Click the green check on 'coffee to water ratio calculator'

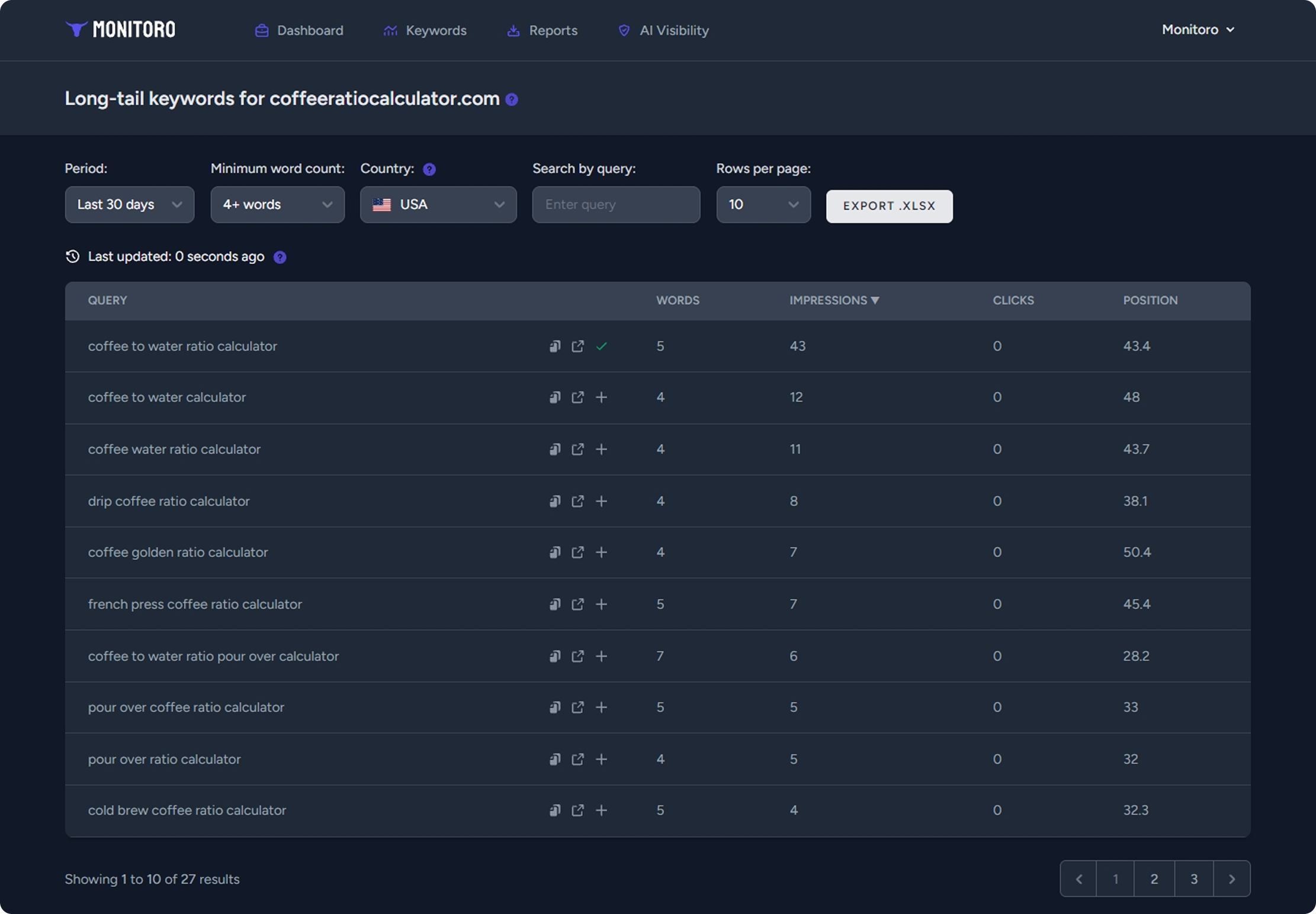[x=602, y=346]
